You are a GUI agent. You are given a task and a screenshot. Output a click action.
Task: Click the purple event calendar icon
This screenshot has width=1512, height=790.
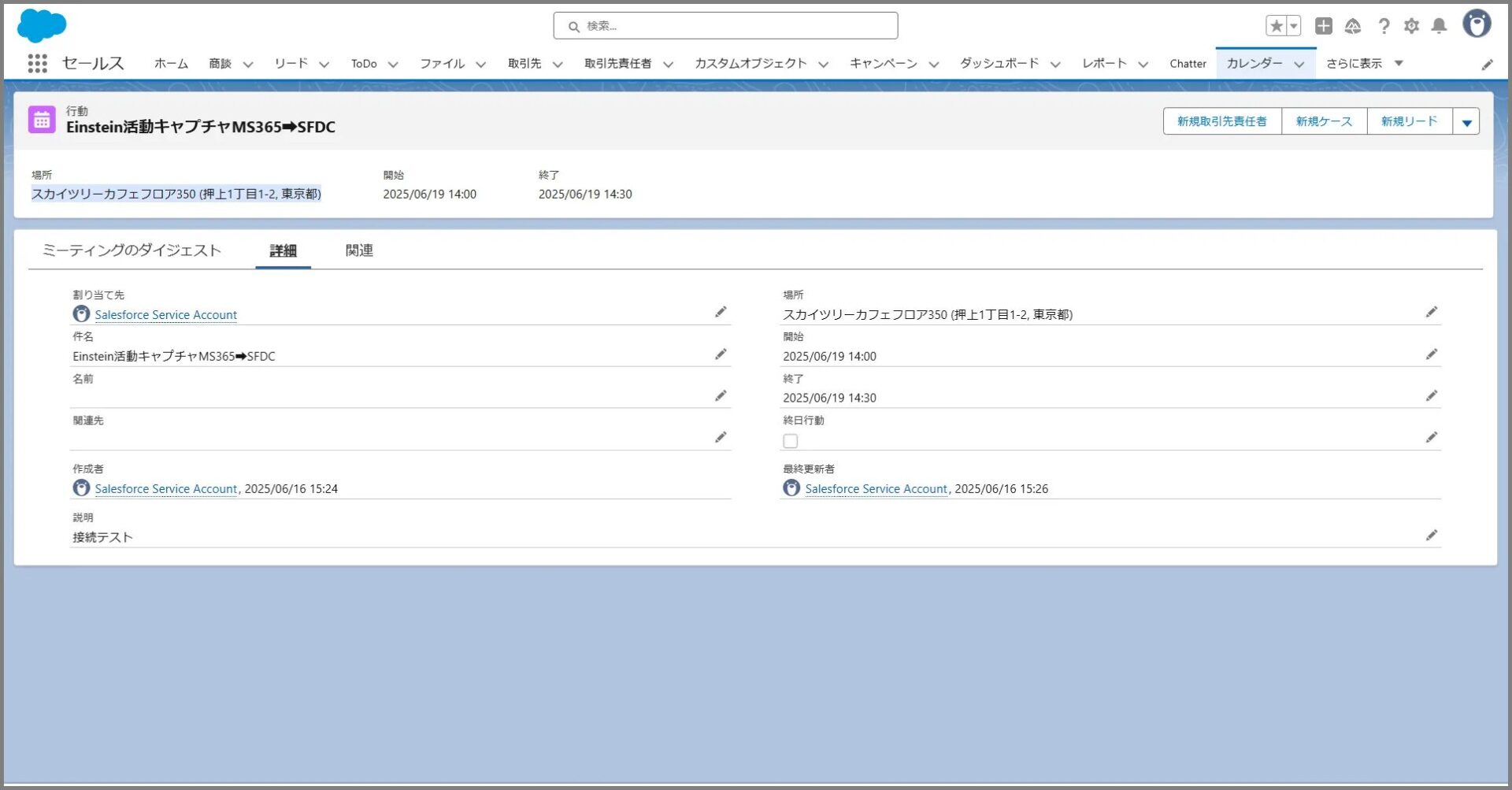(42, 120)
